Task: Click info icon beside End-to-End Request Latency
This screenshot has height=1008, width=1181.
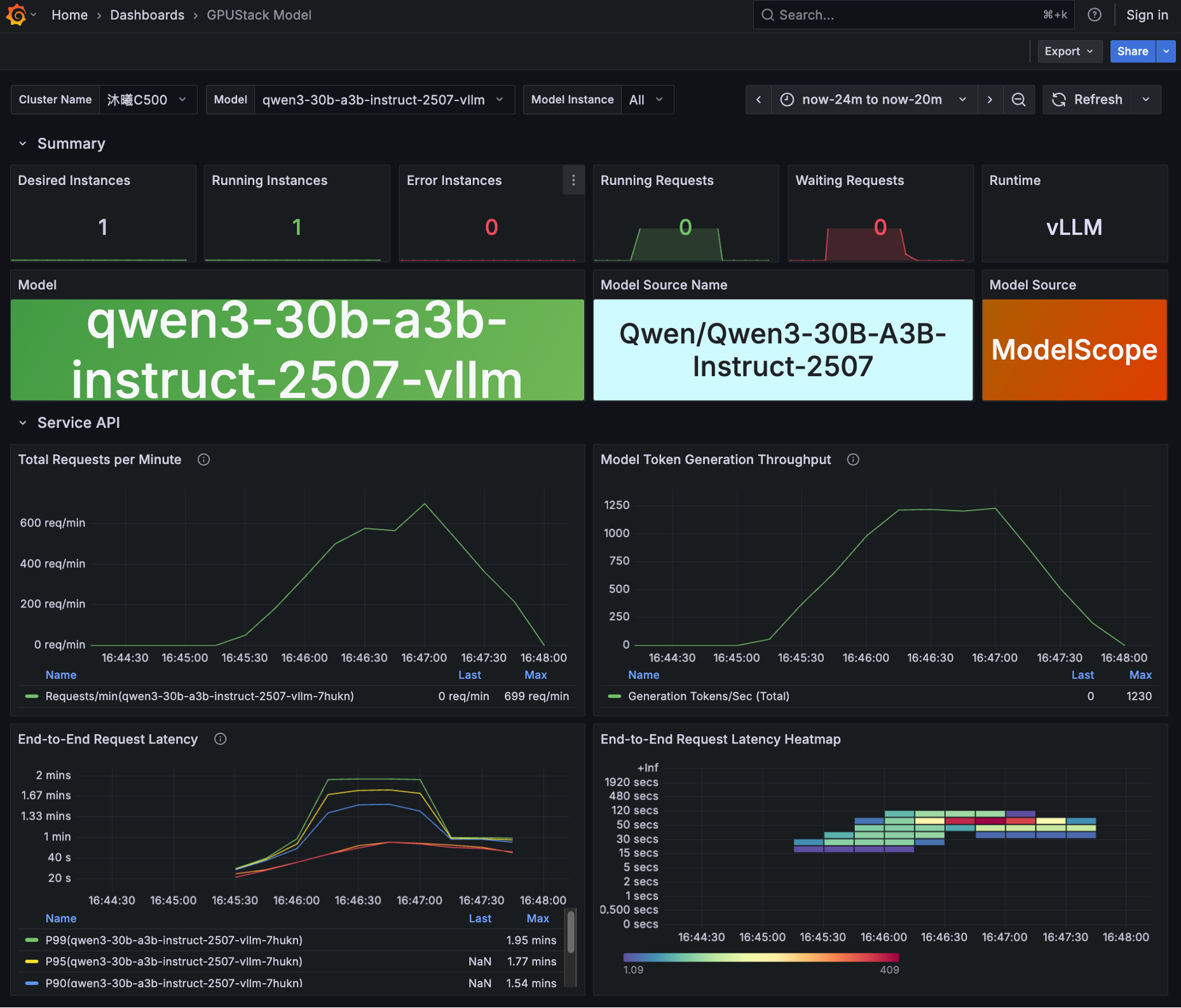Action: pyautogui.click(x=220, y=739)
